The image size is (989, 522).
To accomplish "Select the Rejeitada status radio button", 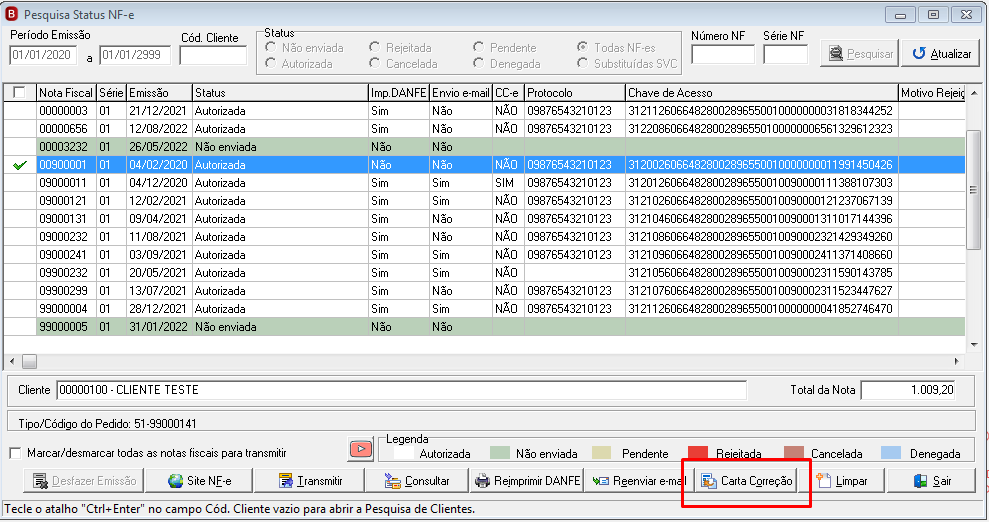I will (375, 47).
